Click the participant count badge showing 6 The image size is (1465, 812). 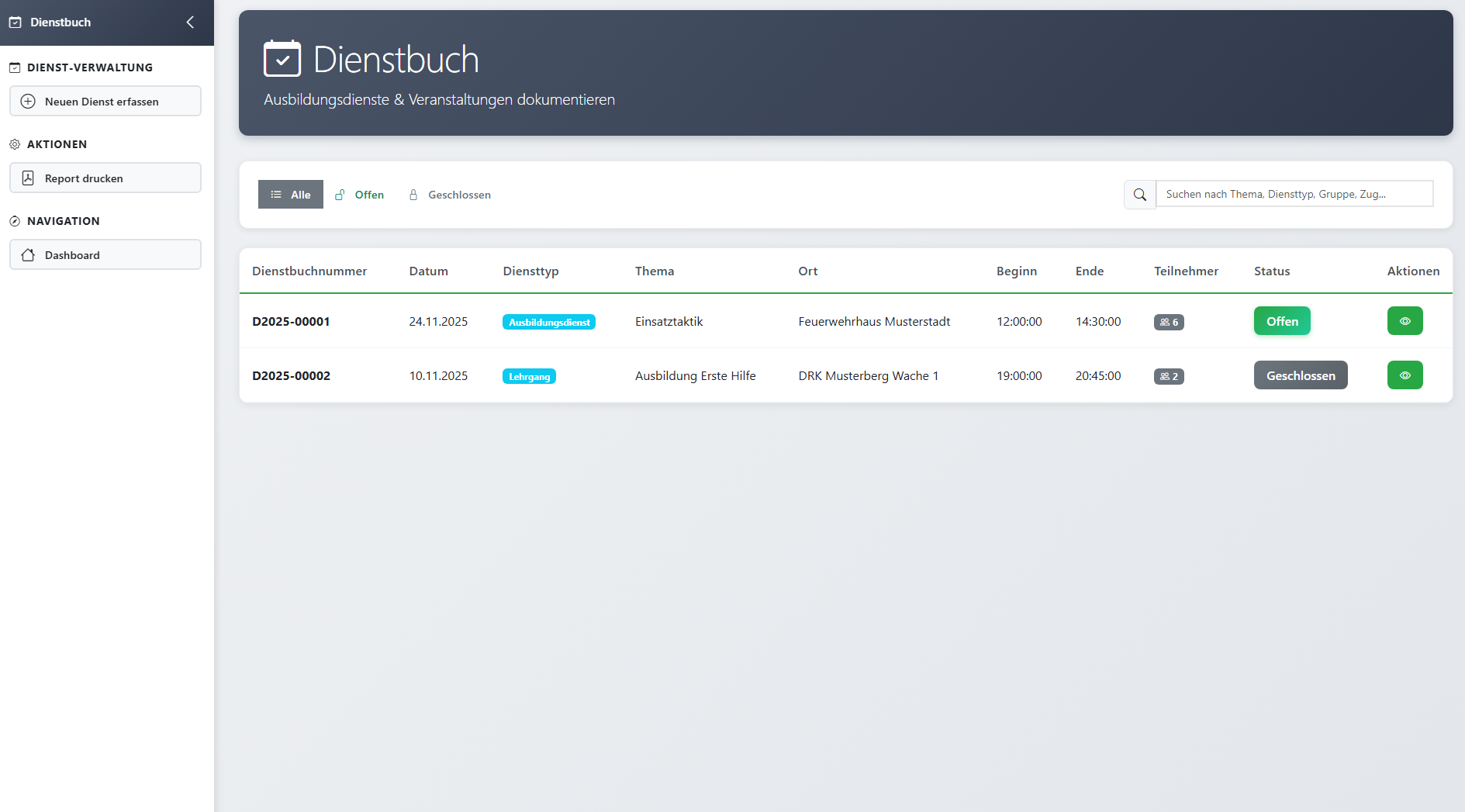coord(1168,322)
